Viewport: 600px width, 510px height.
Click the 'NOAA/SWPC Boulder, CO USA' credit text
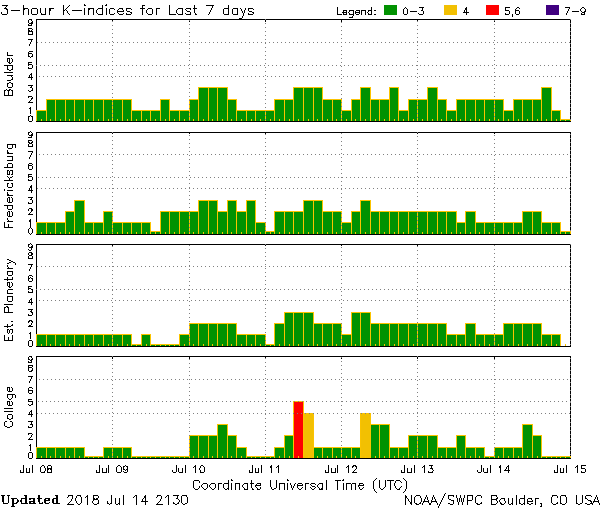502,500
